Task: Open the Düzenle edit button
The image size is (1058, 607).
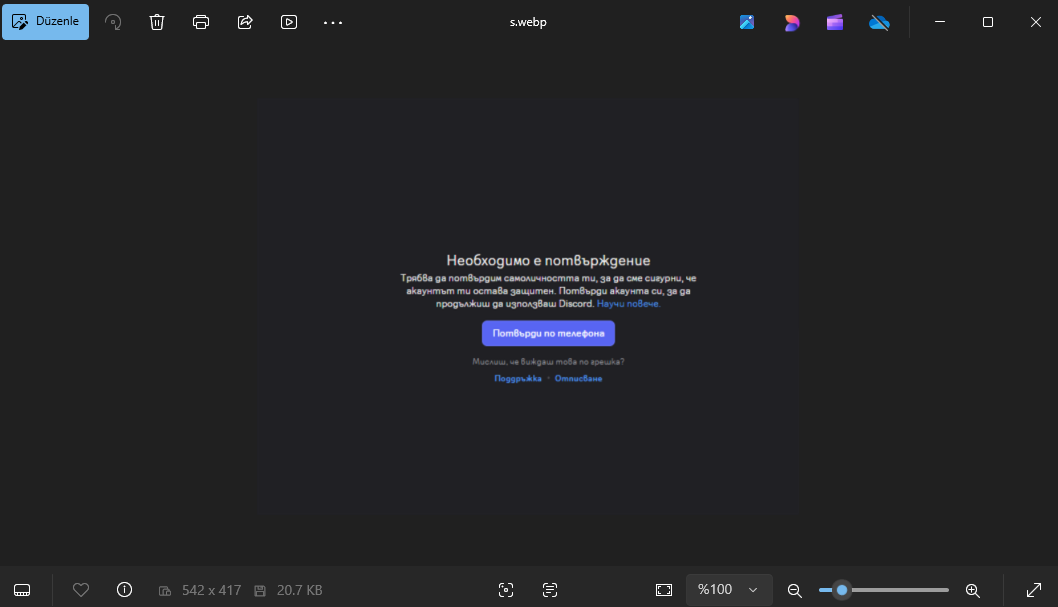Action: pos(45,22)
